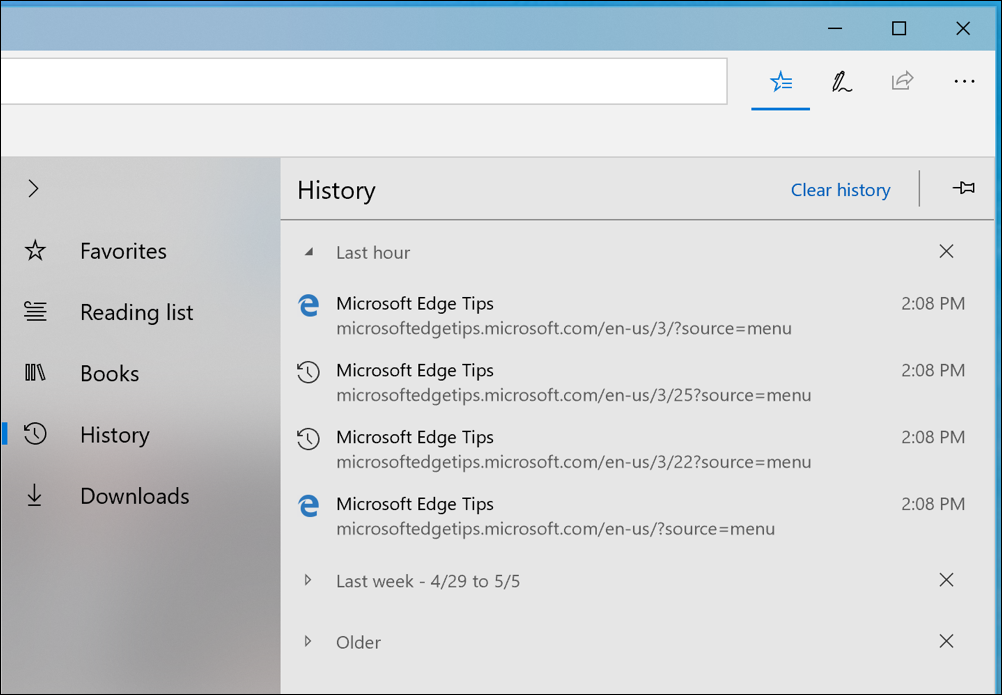Click the address bar field
The height and width of the screenshot is (695, 1002).
click(363, 81)
